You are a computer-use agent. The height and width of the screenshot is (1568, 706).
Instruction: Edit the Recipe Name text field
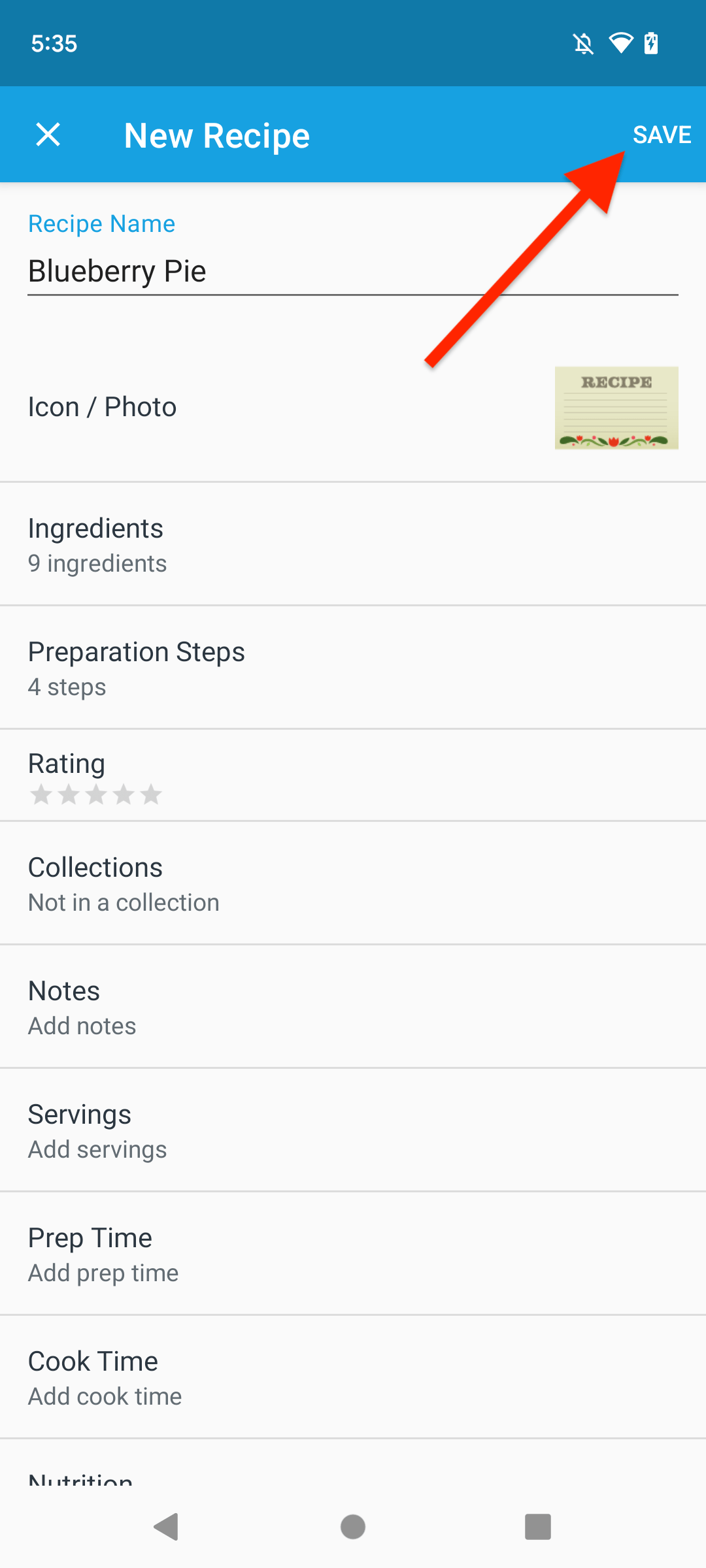(353, 271)
